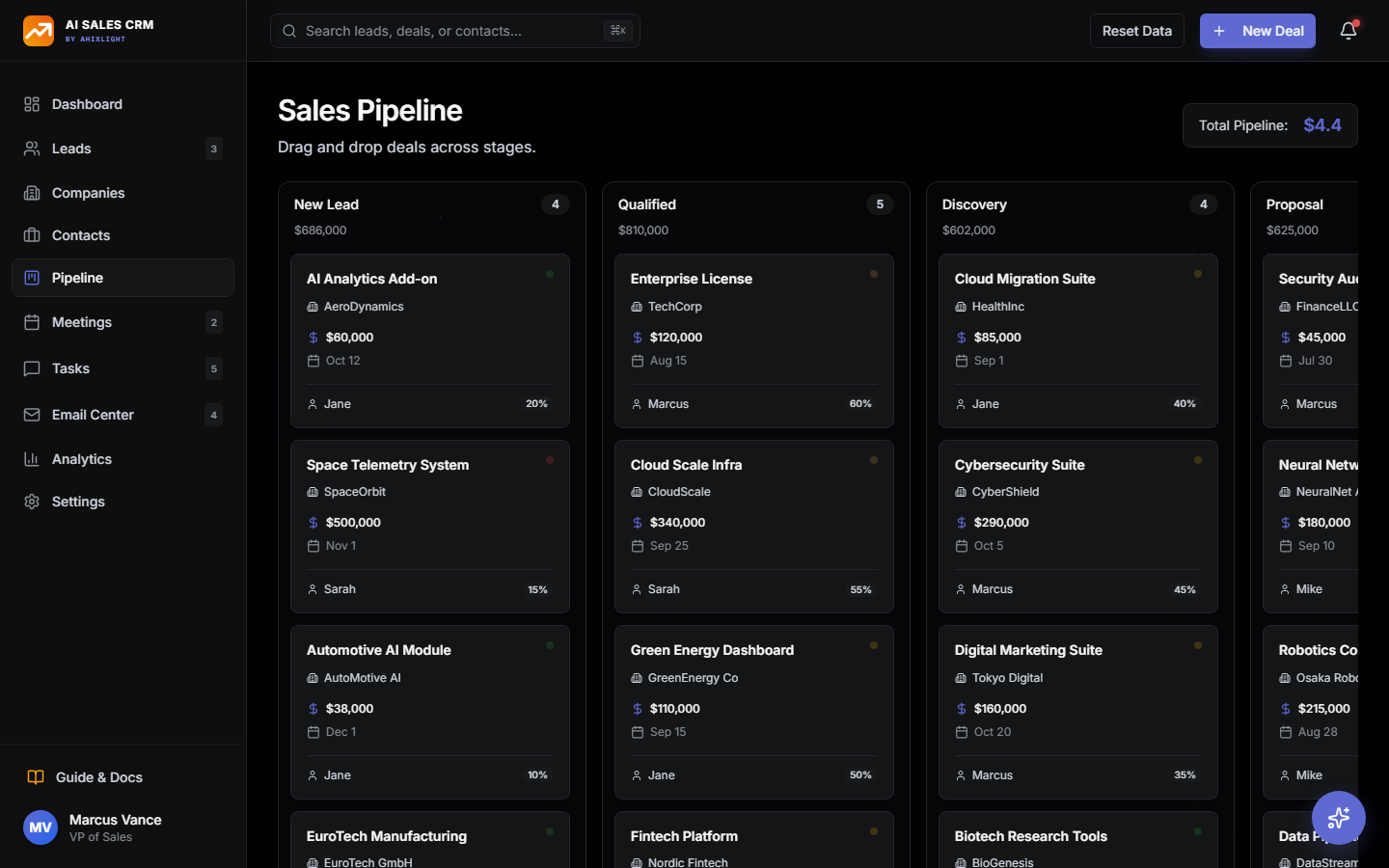Screen dimensions: 1389x868
Task: Click the EuroTech Manufacturing deal title
Action: 387,836
